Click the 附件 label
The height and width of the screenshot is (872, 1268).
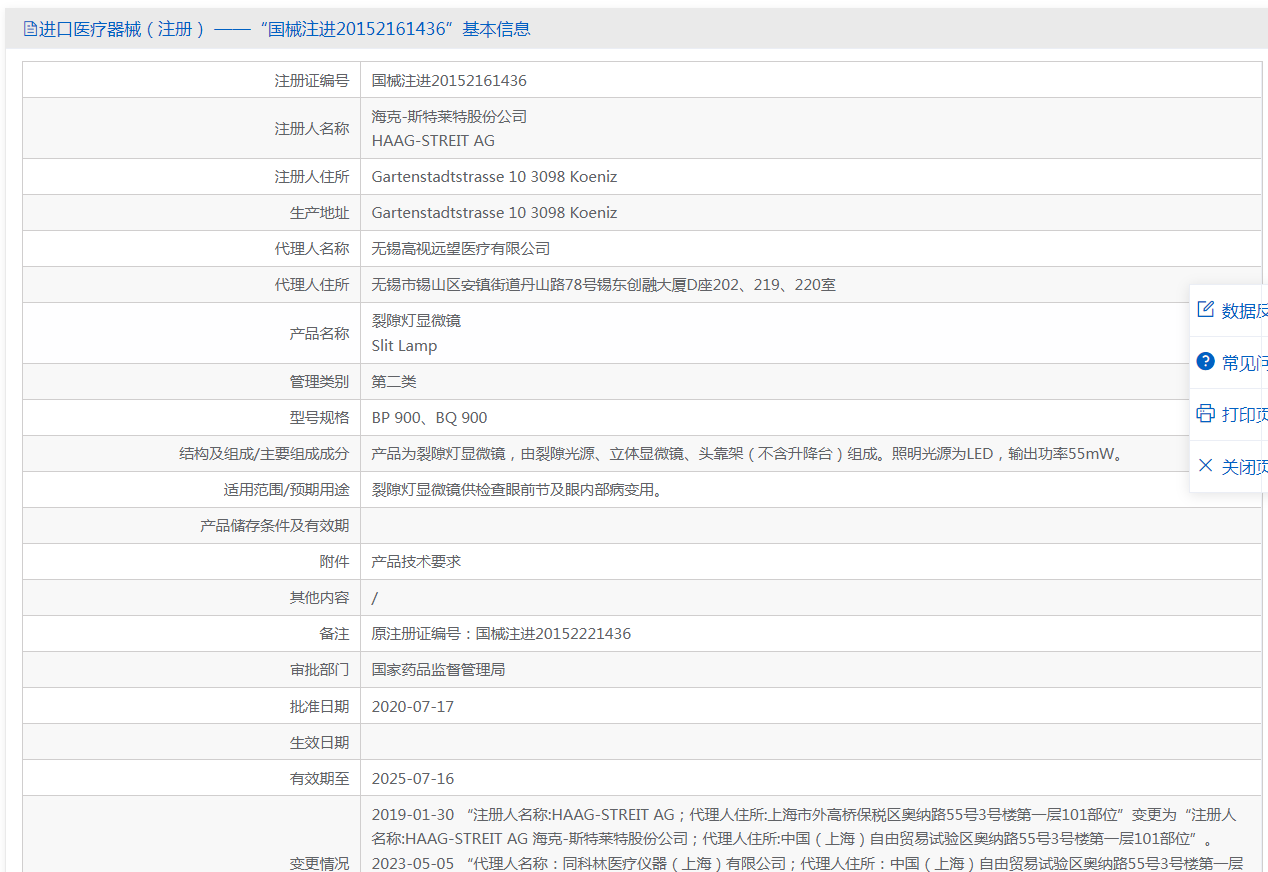point(335,562)
